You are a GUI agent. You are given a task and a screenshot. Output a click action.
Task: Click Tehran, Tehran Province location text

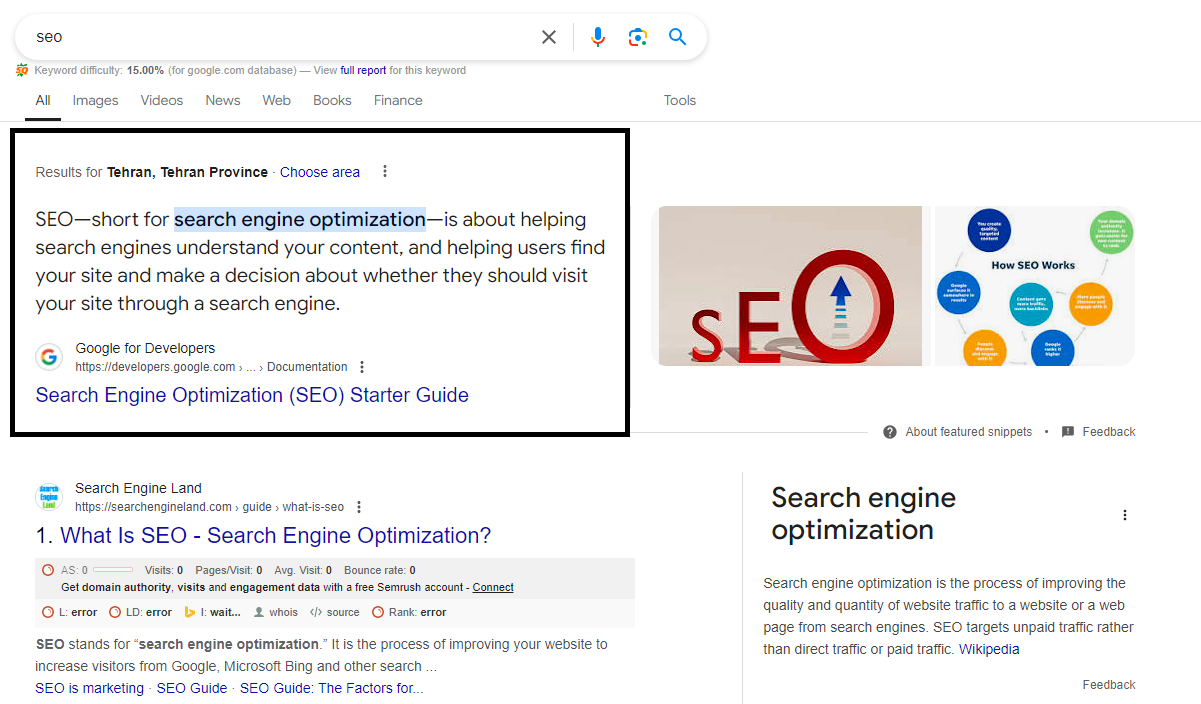187,172
